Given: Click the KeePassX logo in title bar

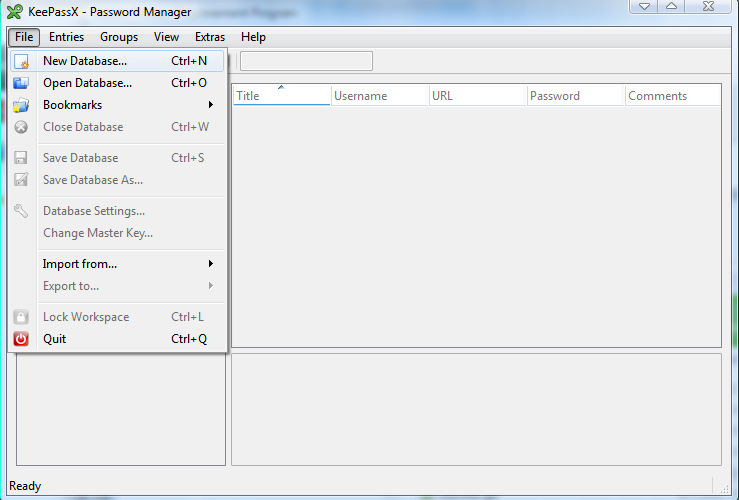Looking at the screenshot, I should [15, 12].
